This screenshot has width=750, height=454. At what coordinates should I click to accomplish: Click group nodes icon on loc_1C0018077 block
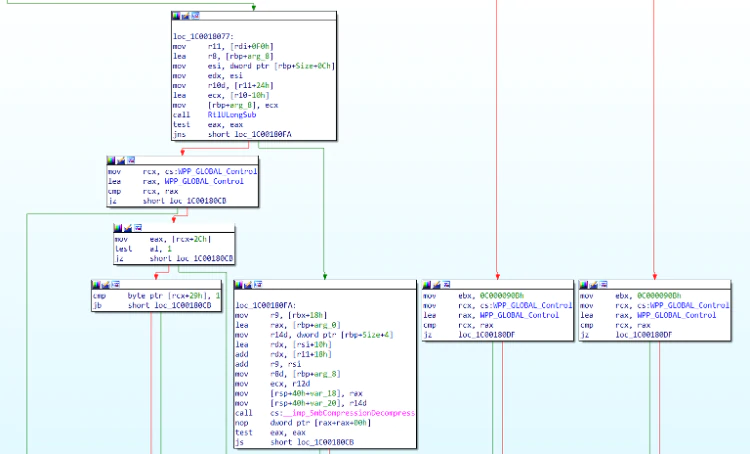pyautogui.click(x=195, y=16)
